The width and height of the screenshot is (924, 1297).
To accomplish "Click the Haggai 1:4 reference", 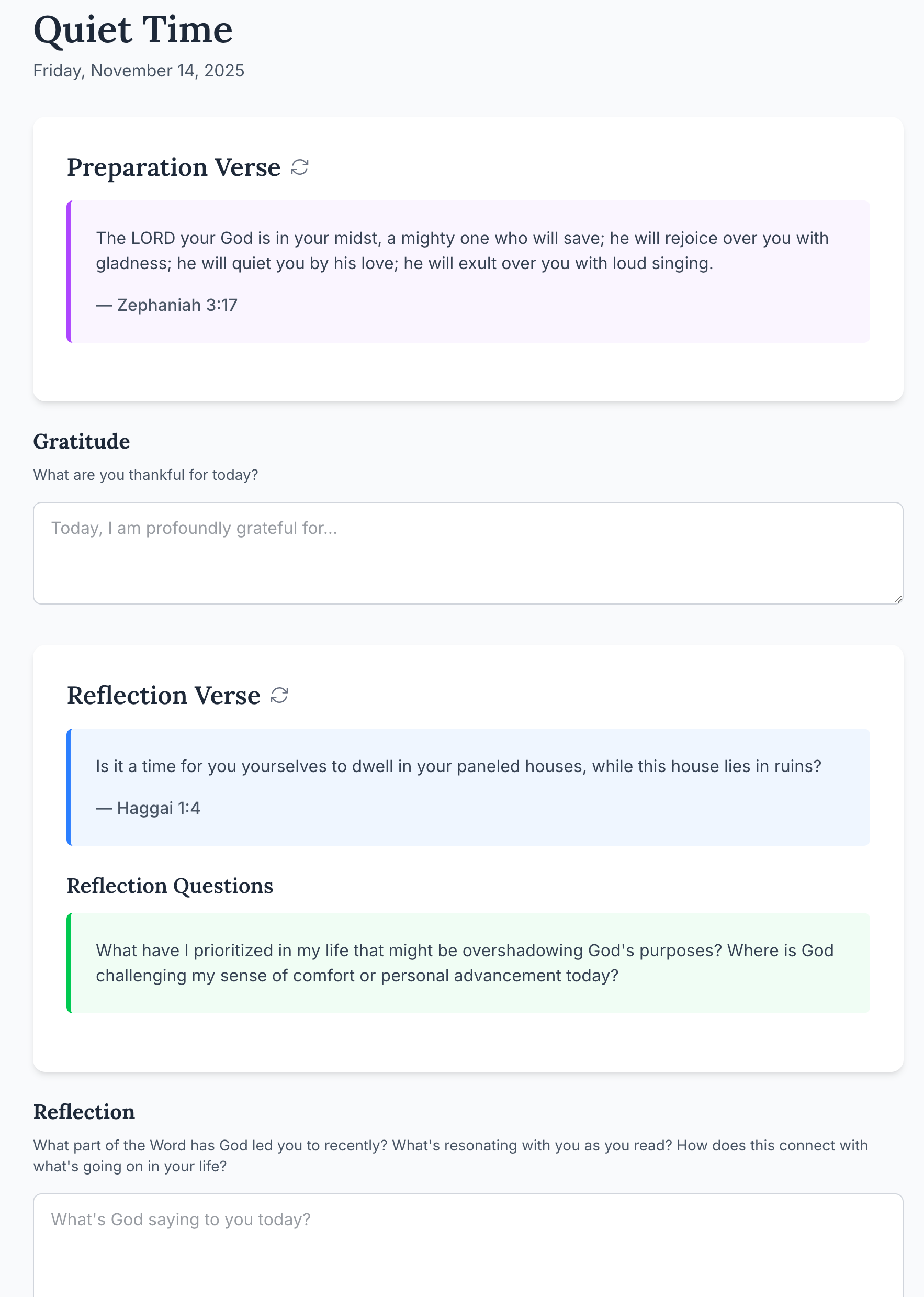I will pos(148,808).
